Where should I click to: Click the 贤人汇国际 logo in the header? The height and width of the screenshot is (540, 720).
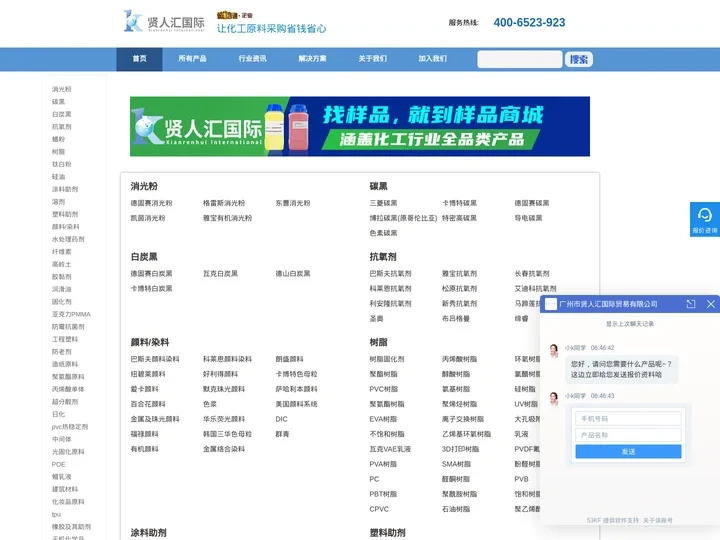point(164,21)
